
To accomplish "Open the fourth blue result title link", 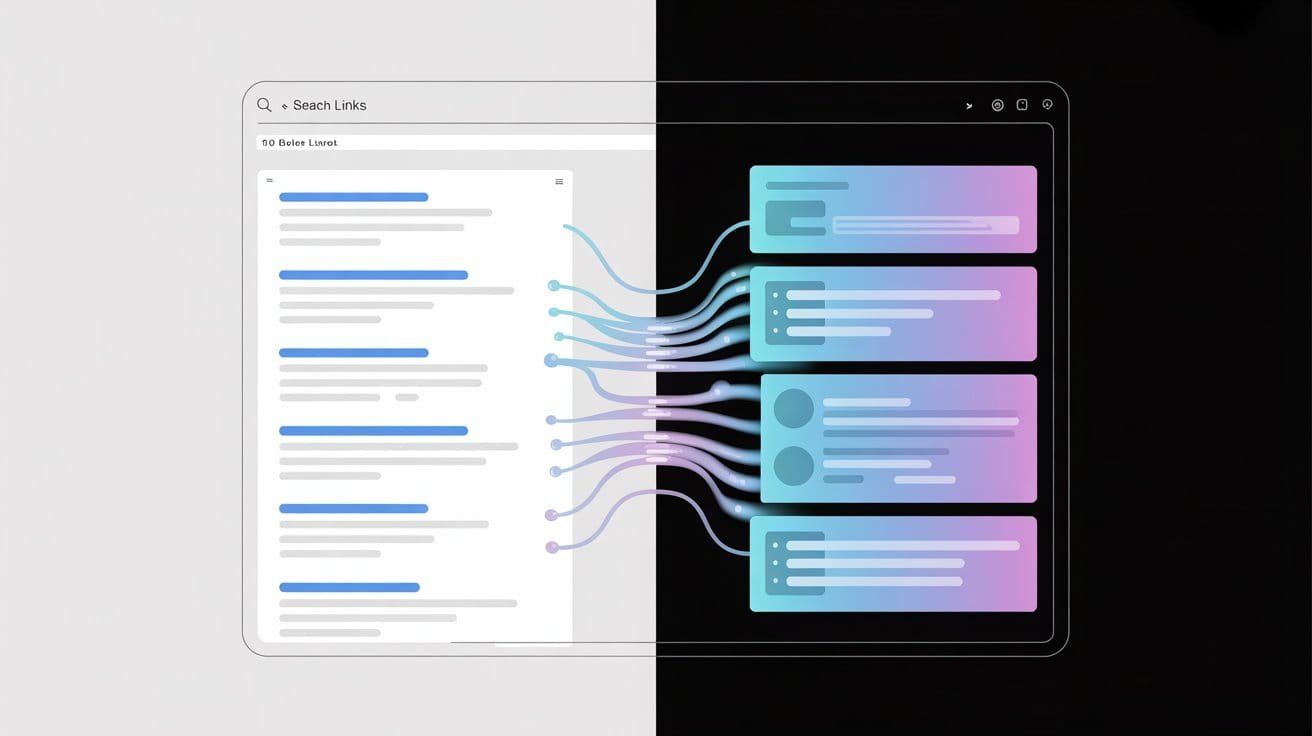I will pyautogui.click(x=373, y=430).
